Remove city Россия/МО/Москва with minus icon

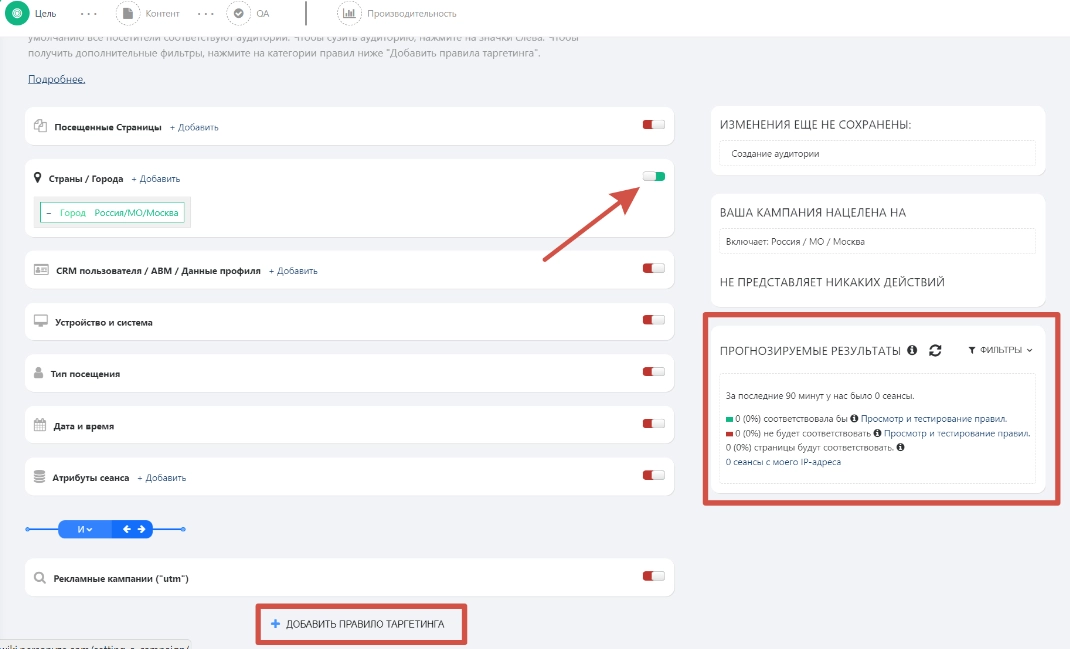pos(48,213)
